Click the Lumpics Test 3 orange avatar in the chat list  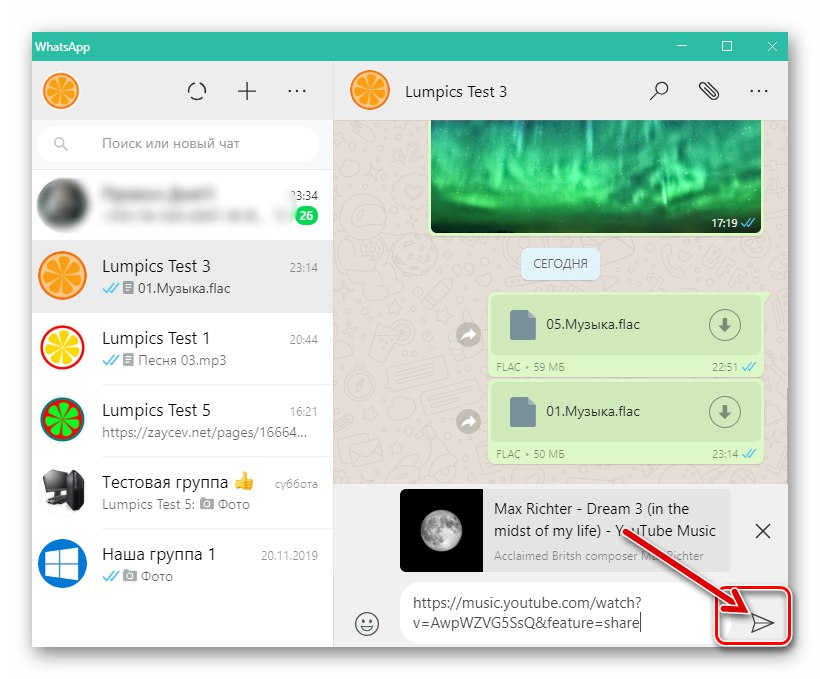click(62, 275)
